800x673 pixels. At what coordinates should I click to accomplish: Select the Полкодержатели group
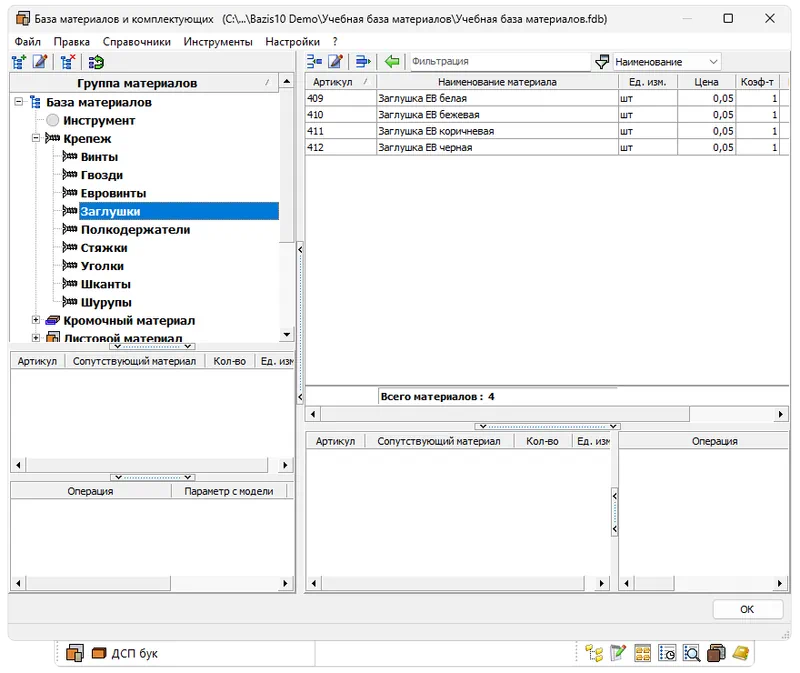[x=135, y=230]
